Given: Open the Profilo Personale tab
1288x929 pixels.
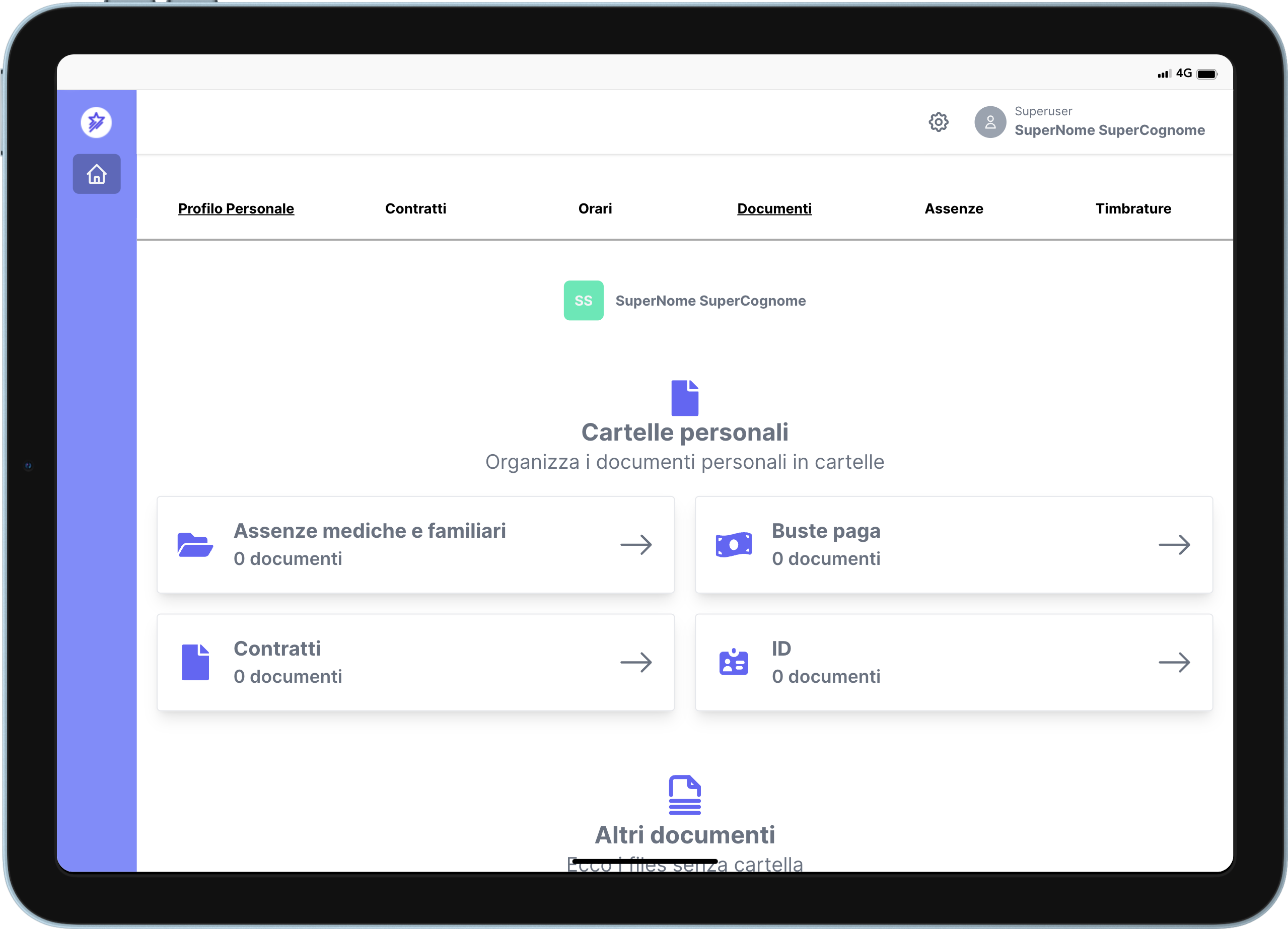Looking at the screenshot, I should [236, 208].
